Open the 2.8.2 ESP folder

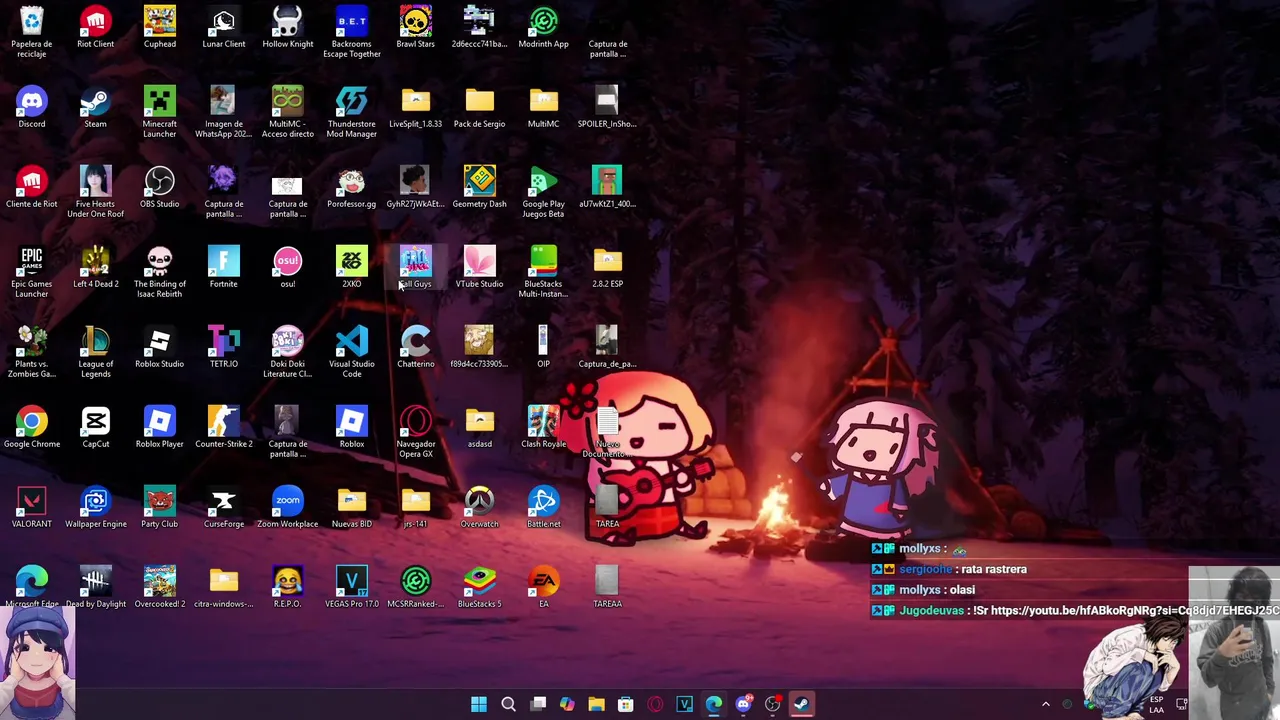click(x=608, y=267)
